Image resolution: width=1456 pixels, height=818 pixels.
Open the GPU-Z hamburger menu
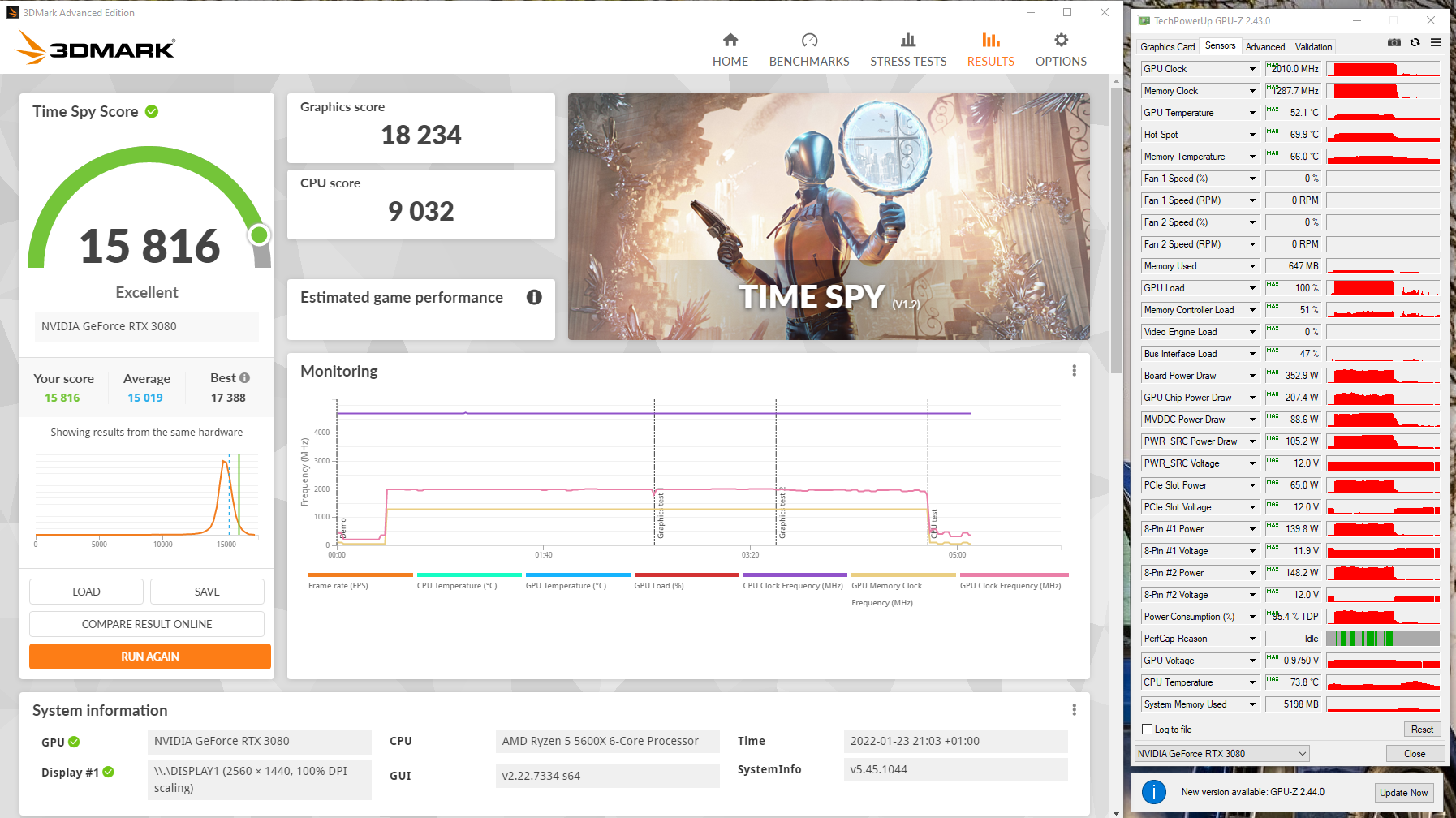coord(1436,42)
